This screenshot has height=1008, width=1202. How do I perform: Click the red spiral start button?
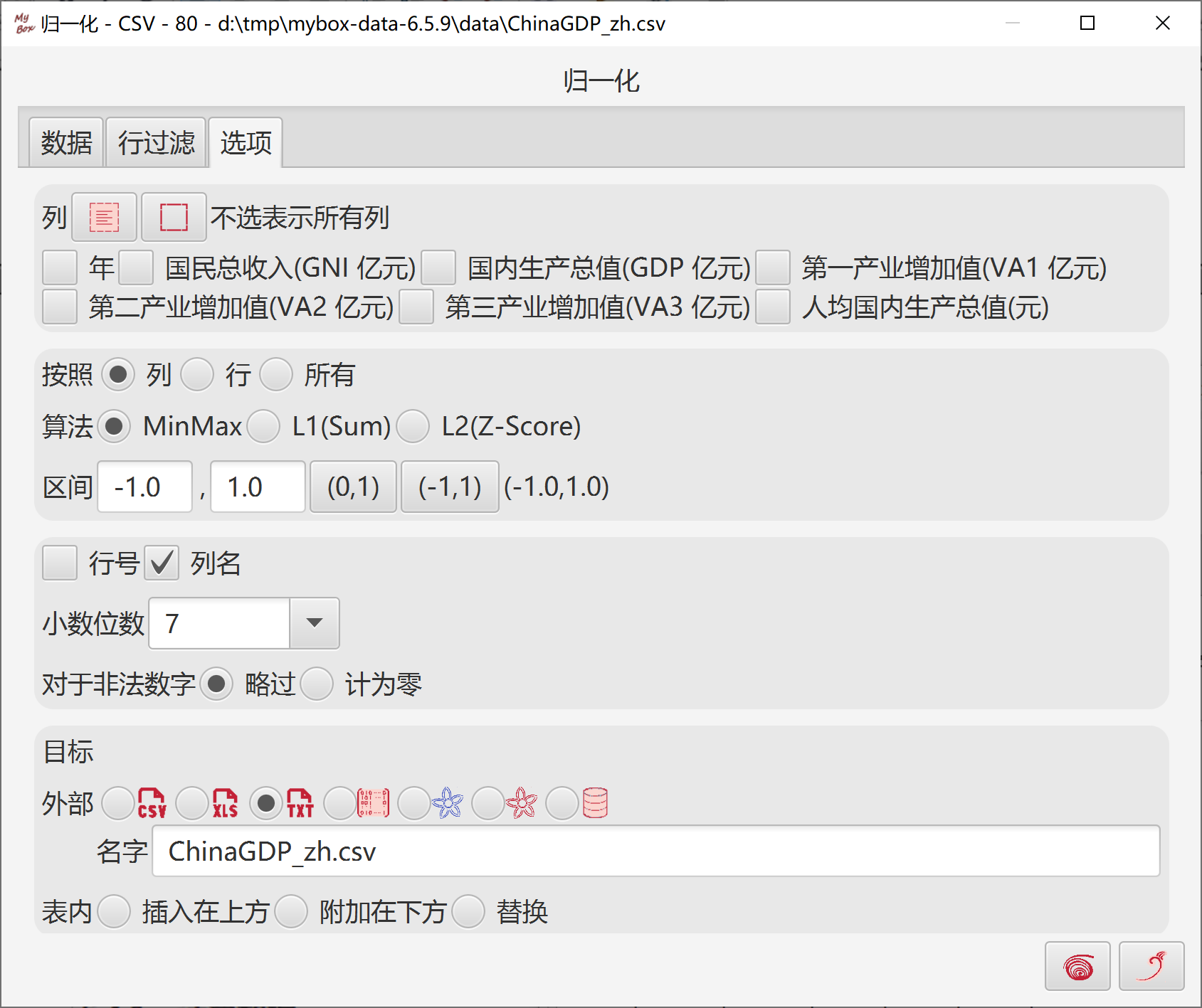[x=1077, y=966]
